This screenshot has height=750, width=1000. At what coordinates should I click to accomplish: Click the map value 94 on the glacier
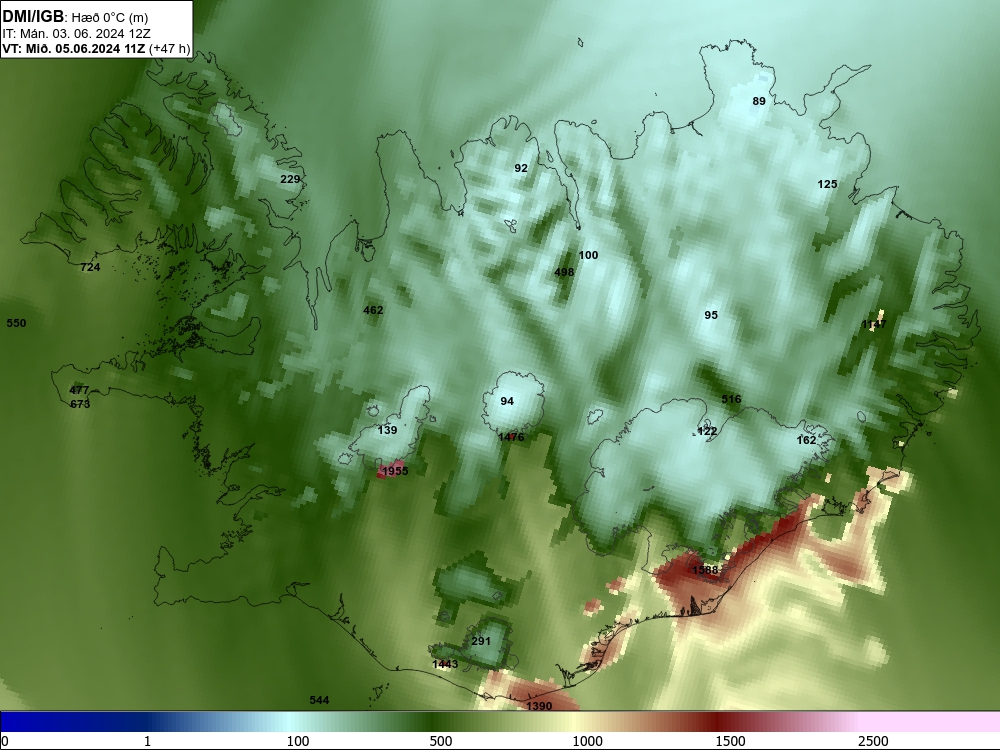pos(507,401)
